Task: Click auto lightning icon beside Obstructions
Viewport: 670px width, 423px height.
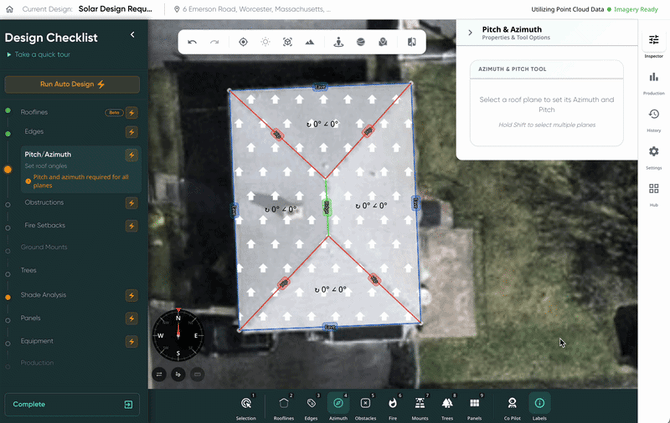Action: click(x=132, y=203)
